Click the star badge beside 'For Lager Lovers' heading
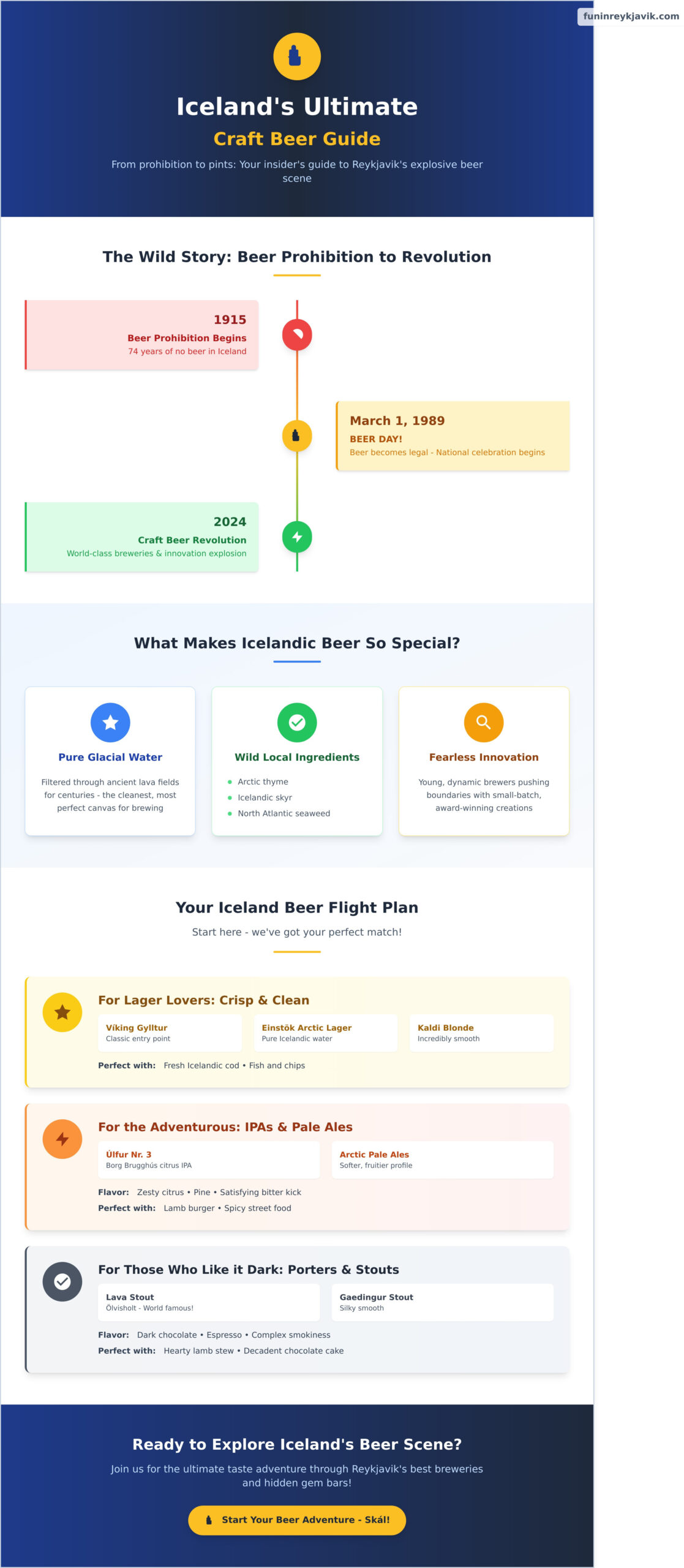The height and width of the screenshot is (1568, 684). pos(62,1012)
